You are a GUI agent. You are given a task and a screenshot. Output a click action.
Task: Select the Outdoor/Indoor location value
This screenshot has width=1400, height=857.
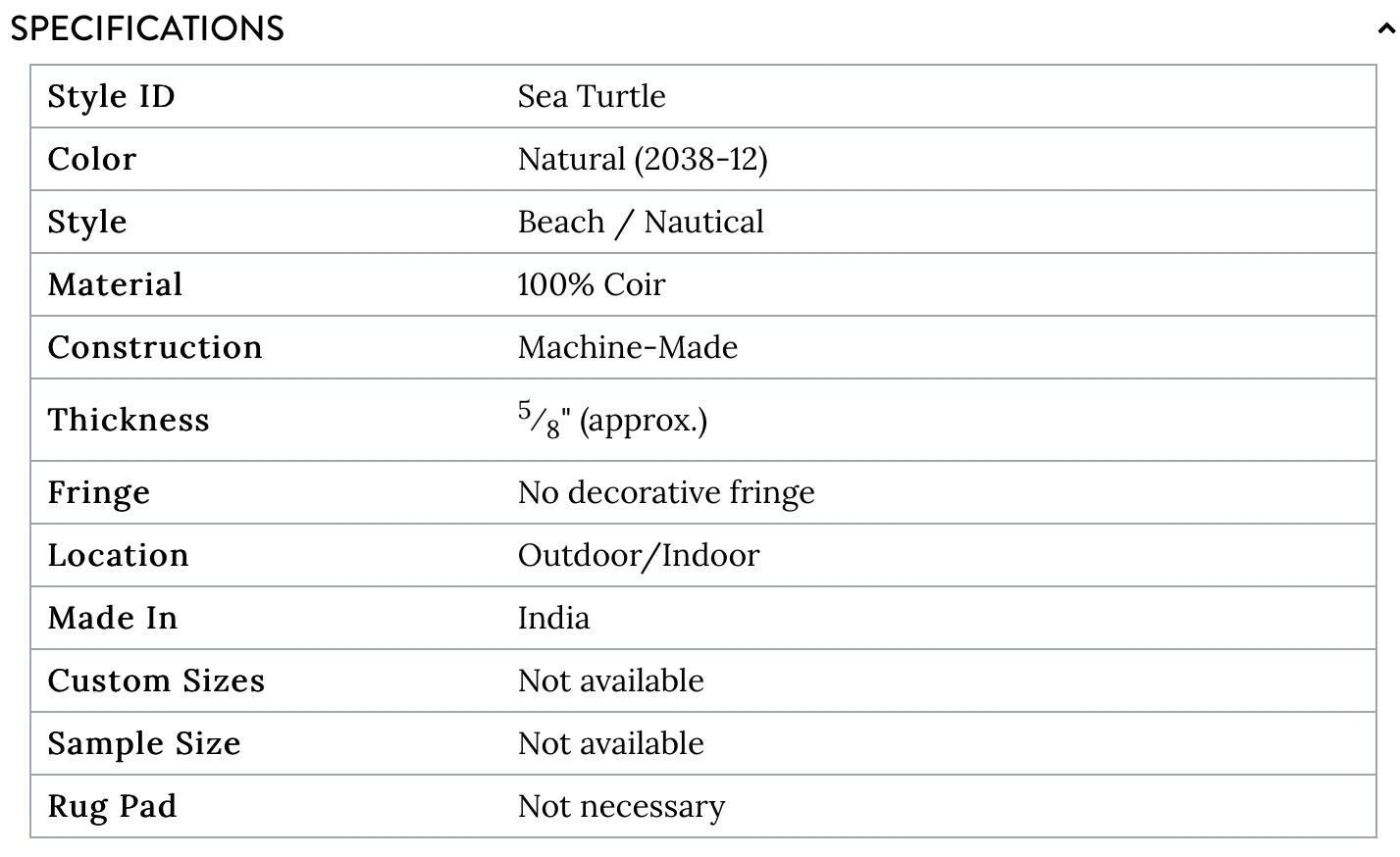[639, 555]
